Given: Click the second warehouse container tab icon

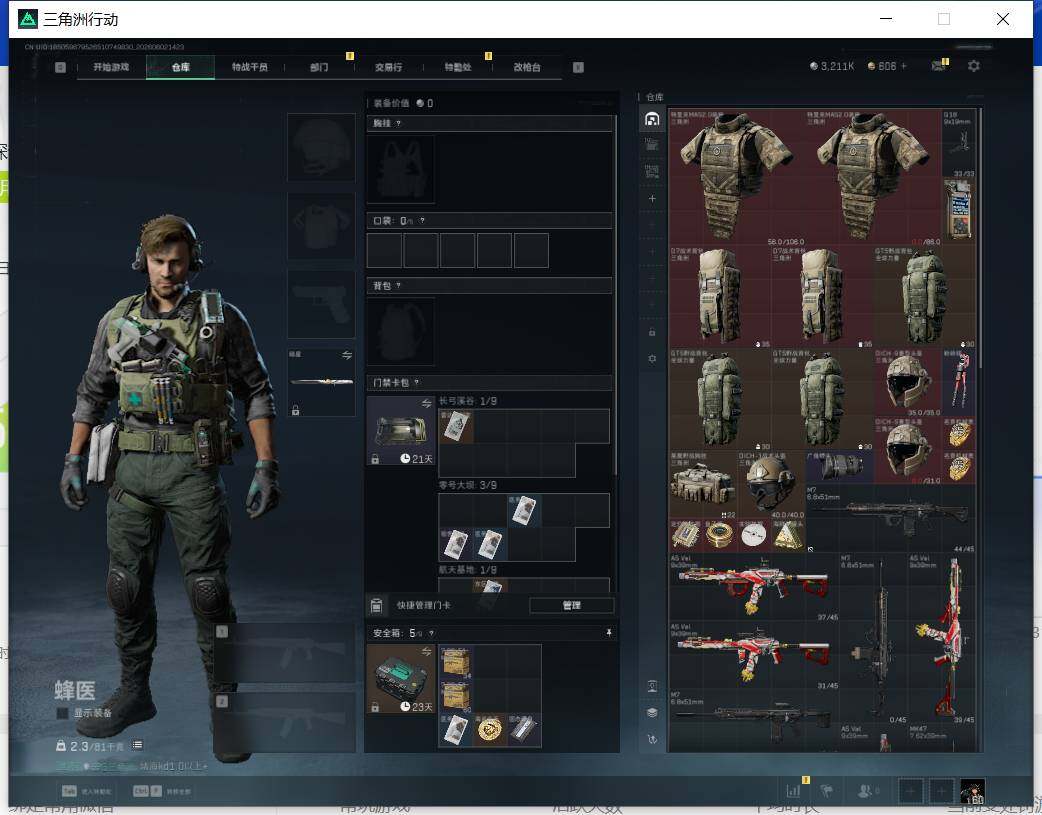Looking at the screenshot, I should click(x=652, y=145).
